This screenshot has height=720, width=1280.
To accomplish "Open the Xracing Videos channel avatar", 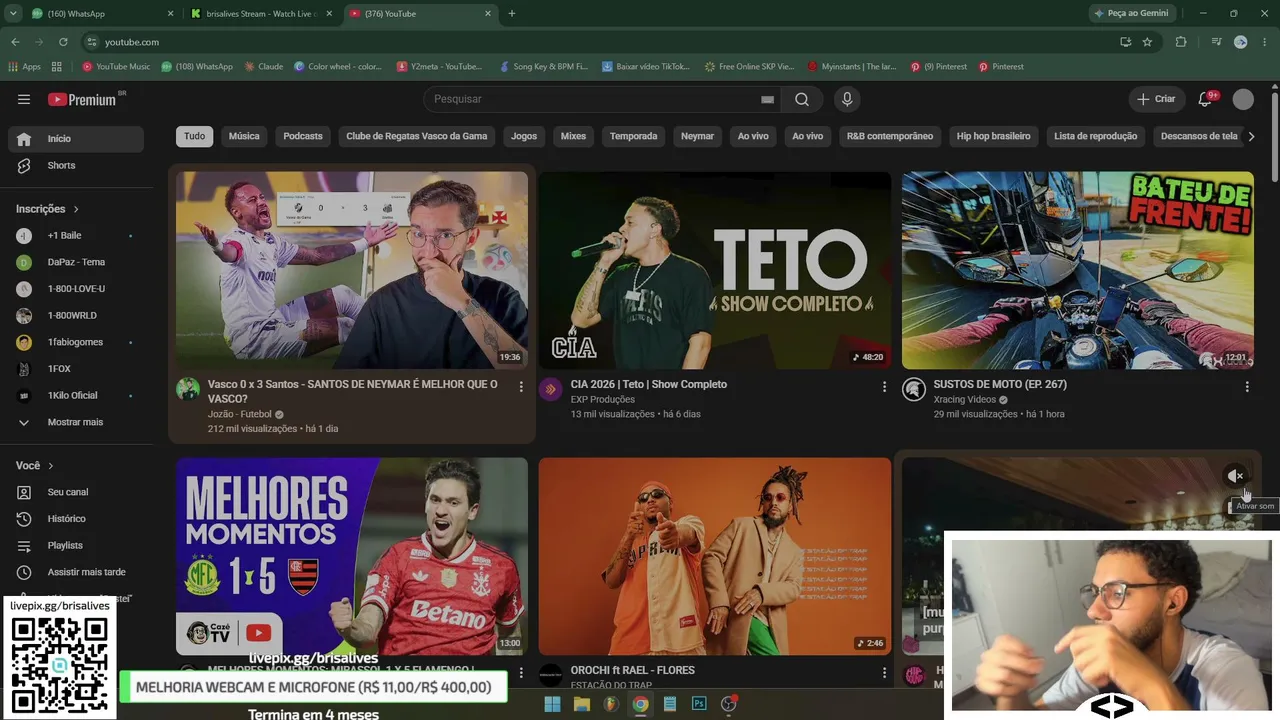I will pos(914,389).
